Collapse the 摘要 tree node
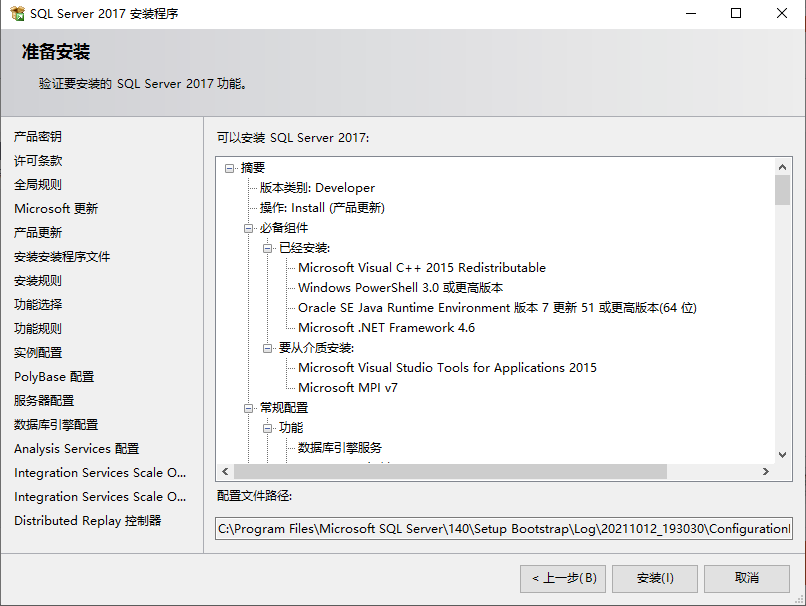The width and height of the screenshot is (806, 606). [x=231, y=168]
